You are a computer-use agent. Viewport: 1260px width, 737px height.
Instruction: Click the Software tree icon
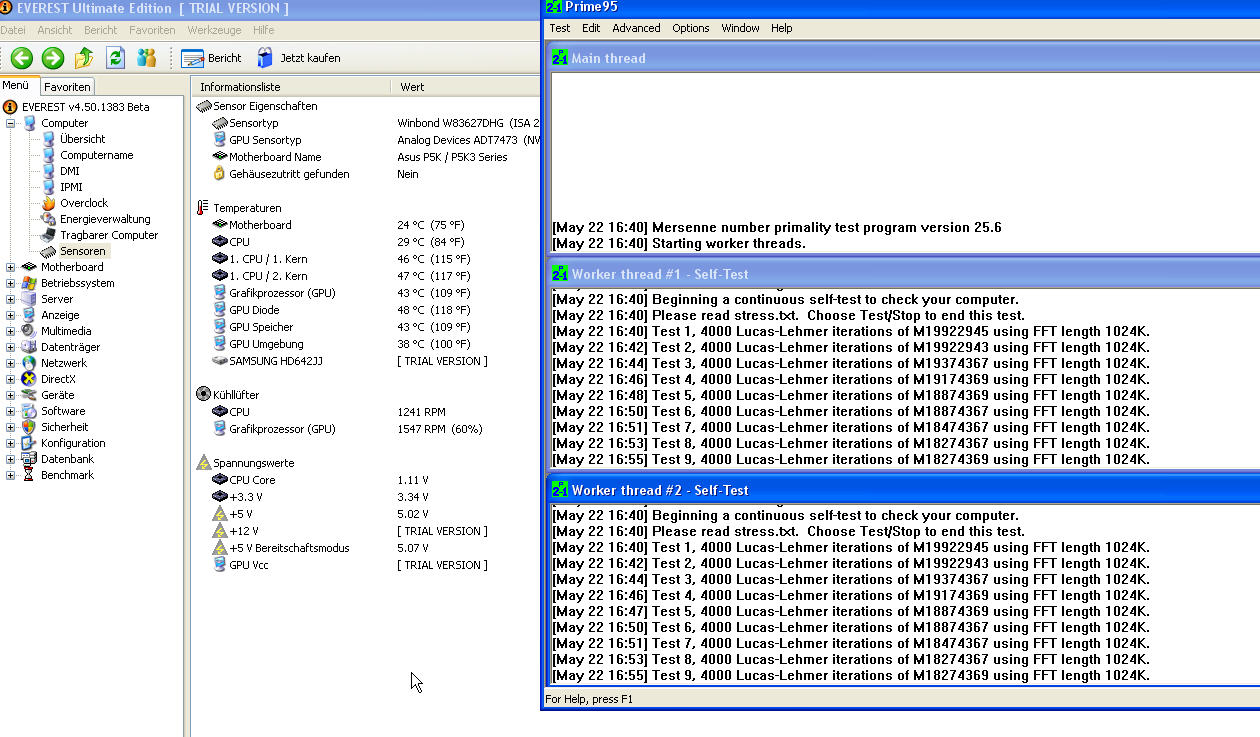click(x=29, y=411)
